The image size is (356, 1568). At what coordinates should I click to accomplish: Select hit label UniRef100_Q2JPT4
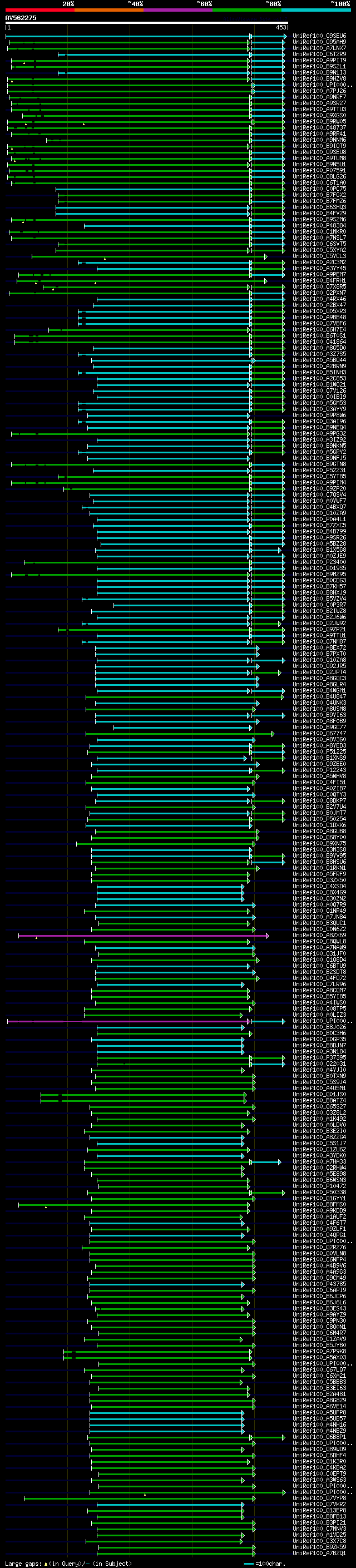point(319,672)
